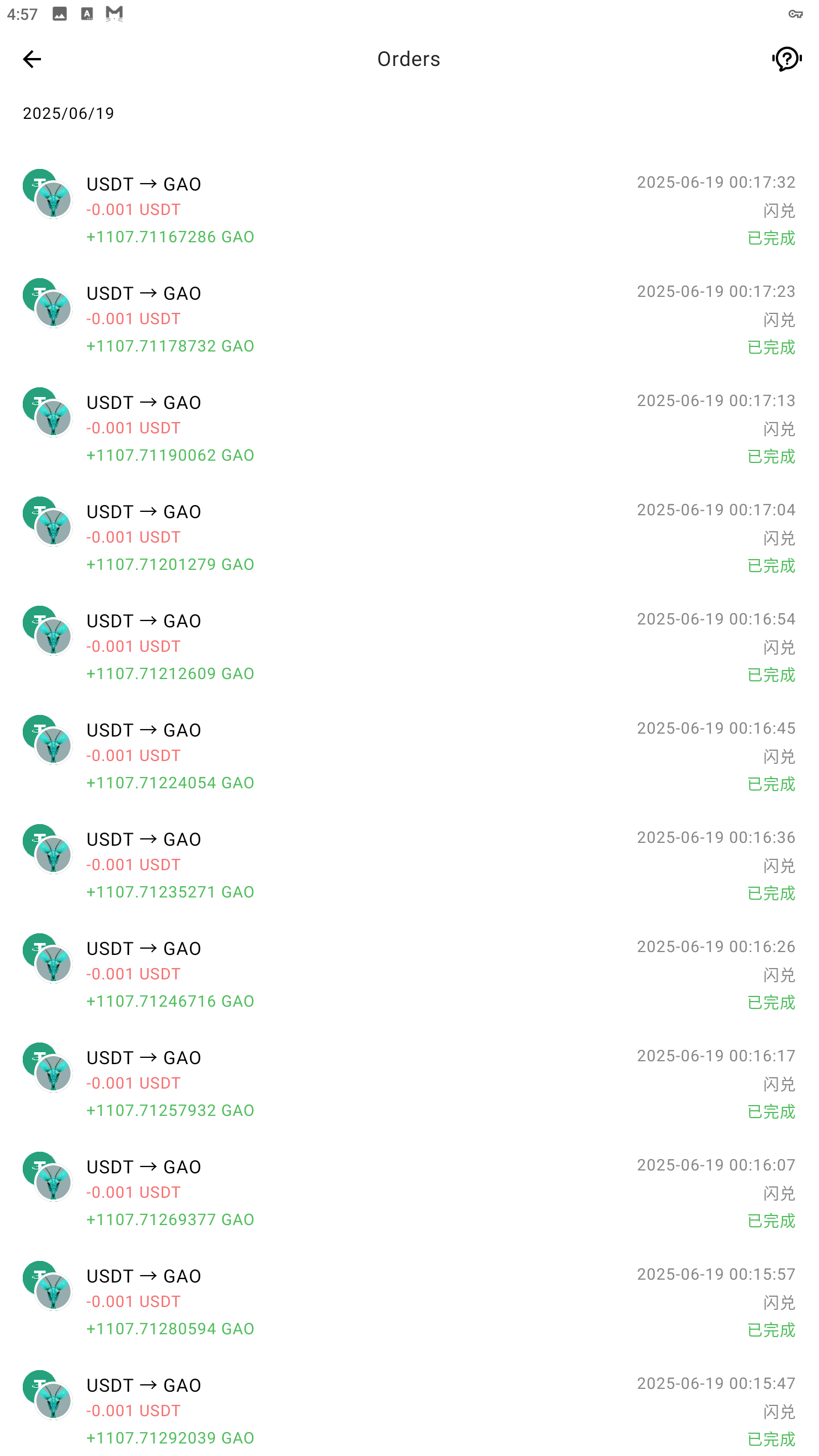Tap the Orders page title
Image resolution: width=819 pixels, height=1456 pixels.
[408, 59]
